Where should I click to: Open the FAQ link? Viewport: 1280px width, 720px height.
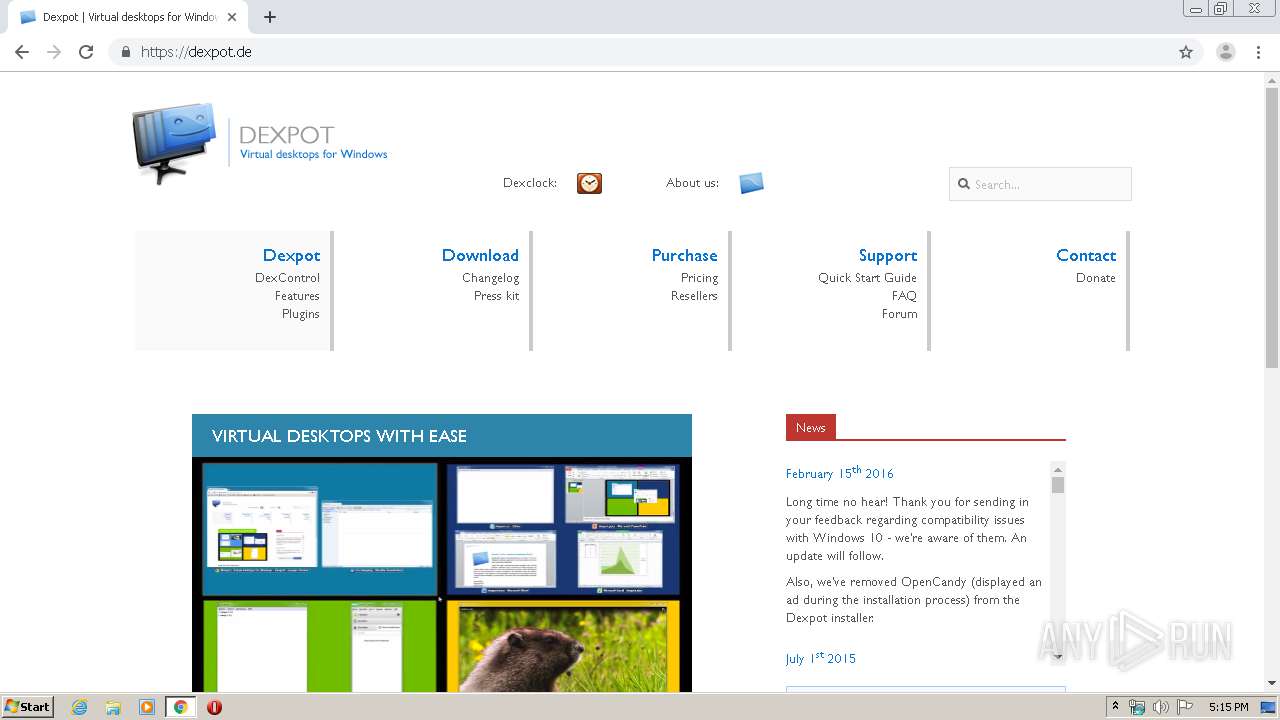coord(904,296)
